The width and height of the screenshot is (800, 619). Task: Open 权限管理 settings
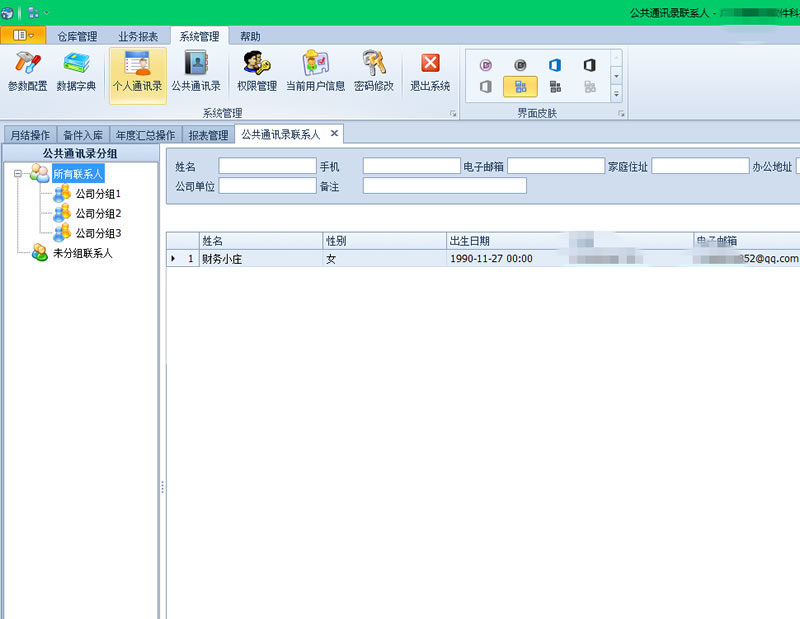pyautogui.click(x=257, y=72)
